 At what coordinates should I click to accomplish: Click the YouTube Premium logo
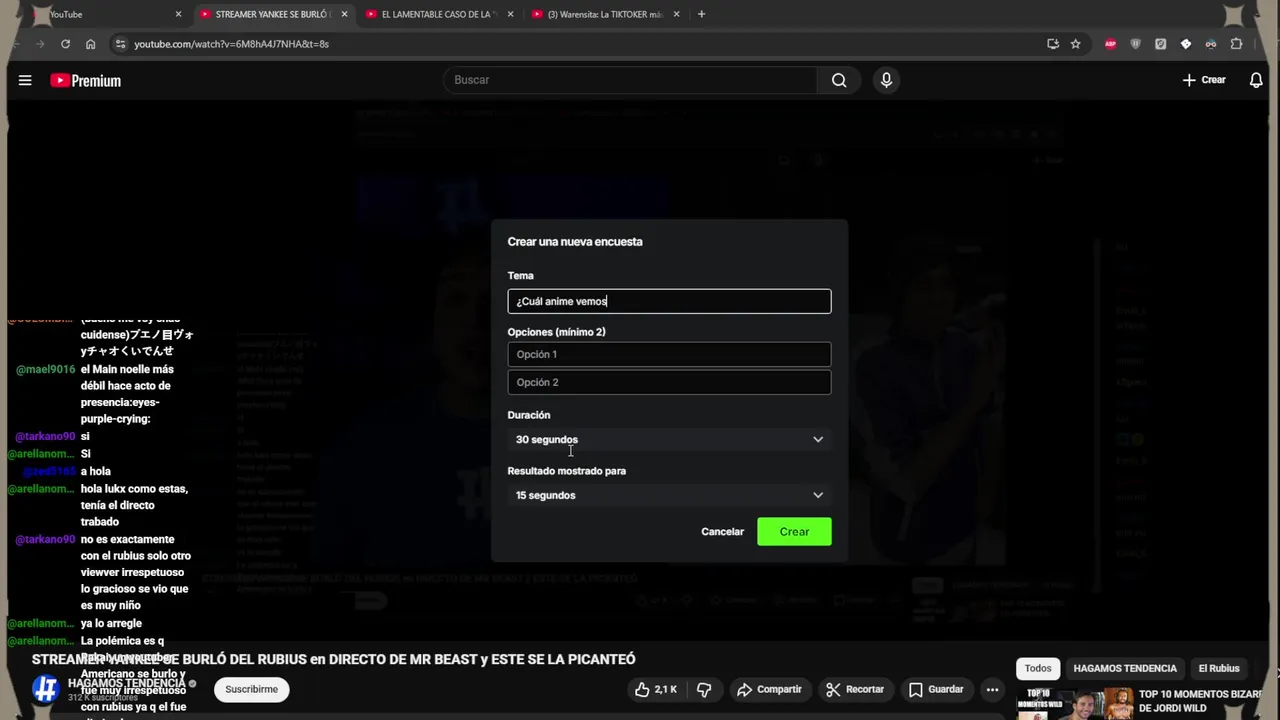[86, 81]
